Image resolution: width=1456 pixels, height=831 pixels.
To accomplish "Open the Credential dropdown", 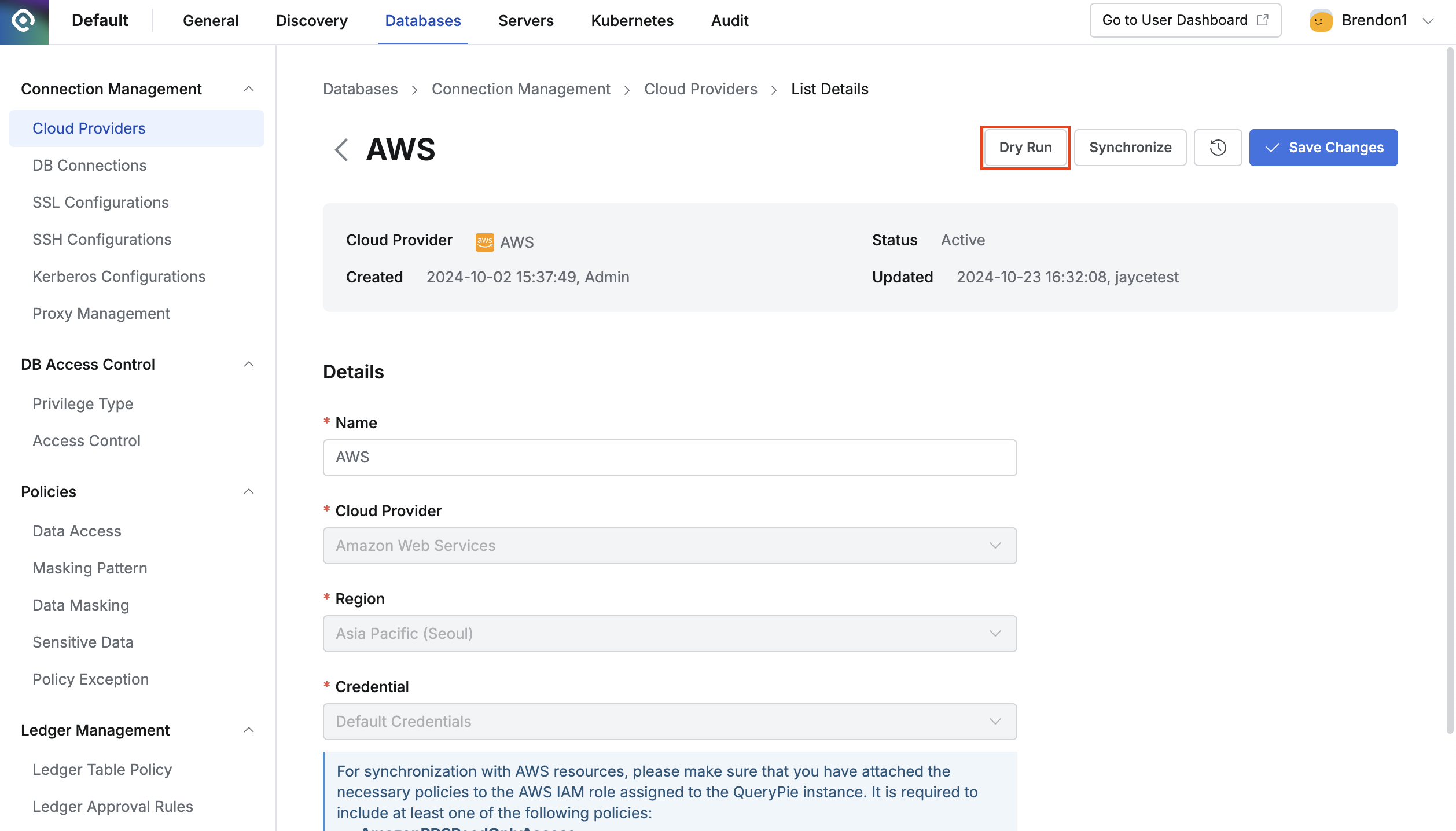I will [670, 722].
